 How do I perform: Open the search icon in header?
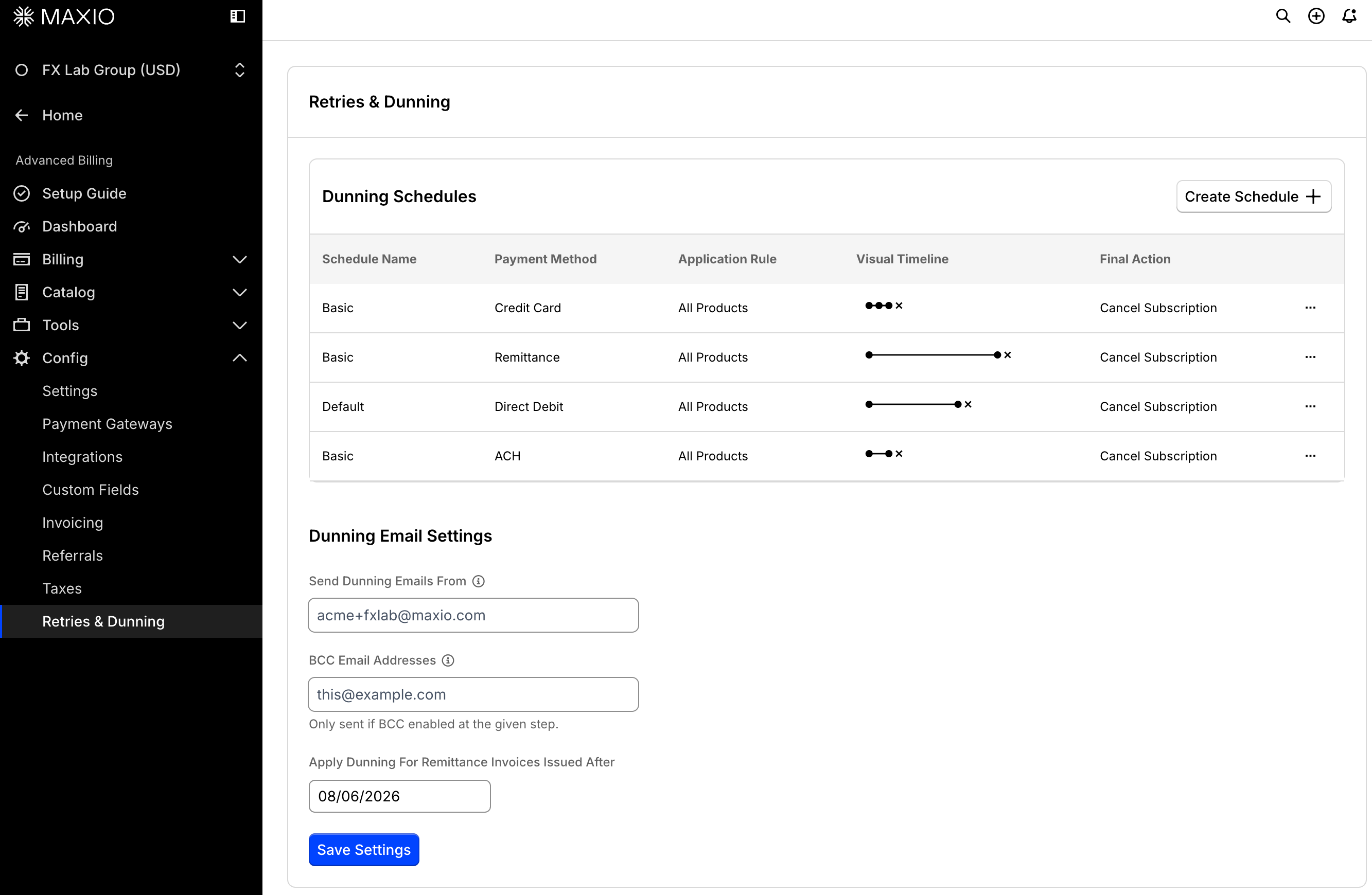tap(1282, 16)
